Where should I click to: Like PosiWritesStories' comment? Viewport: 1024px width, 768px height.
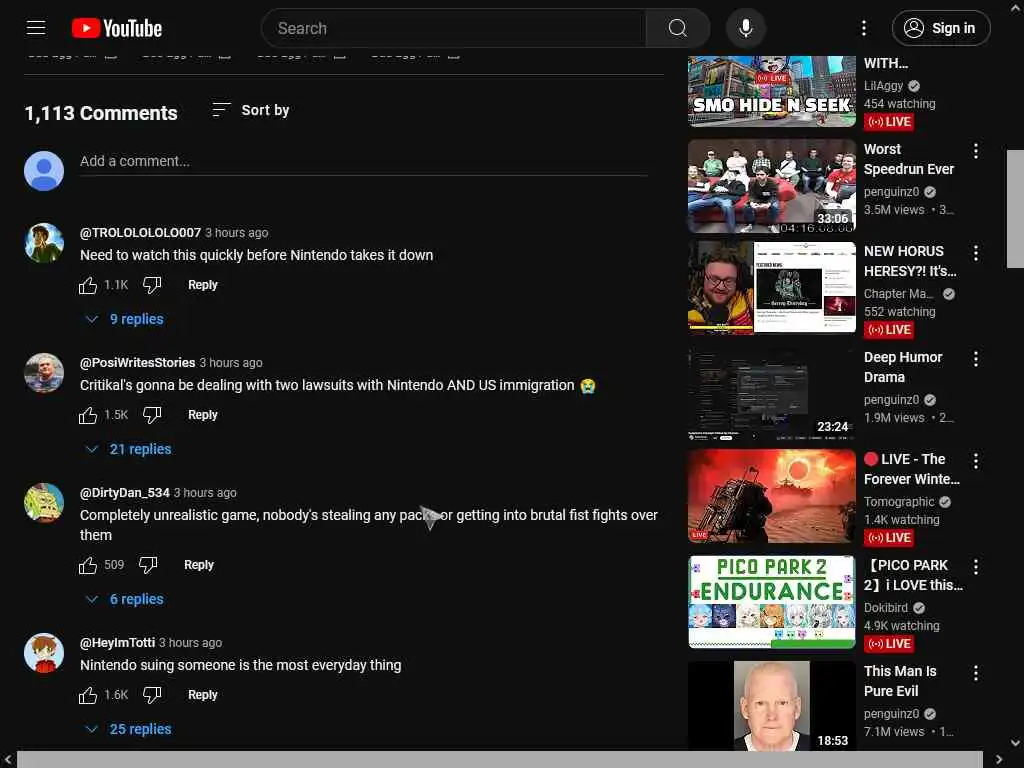tap(88, 415)
